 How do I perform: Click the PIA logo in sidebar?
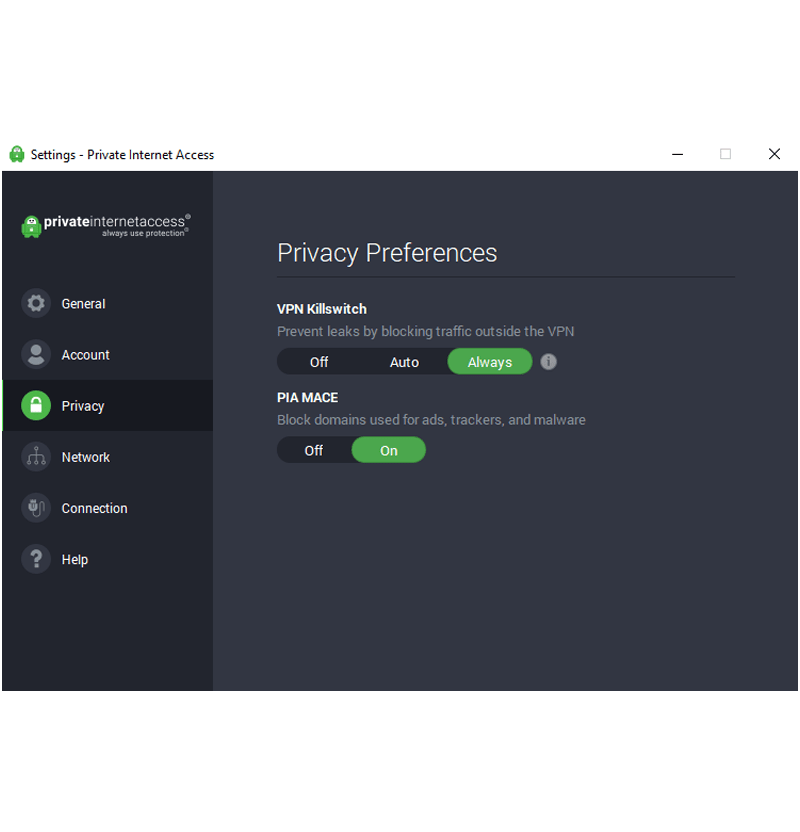pos(106,226)
